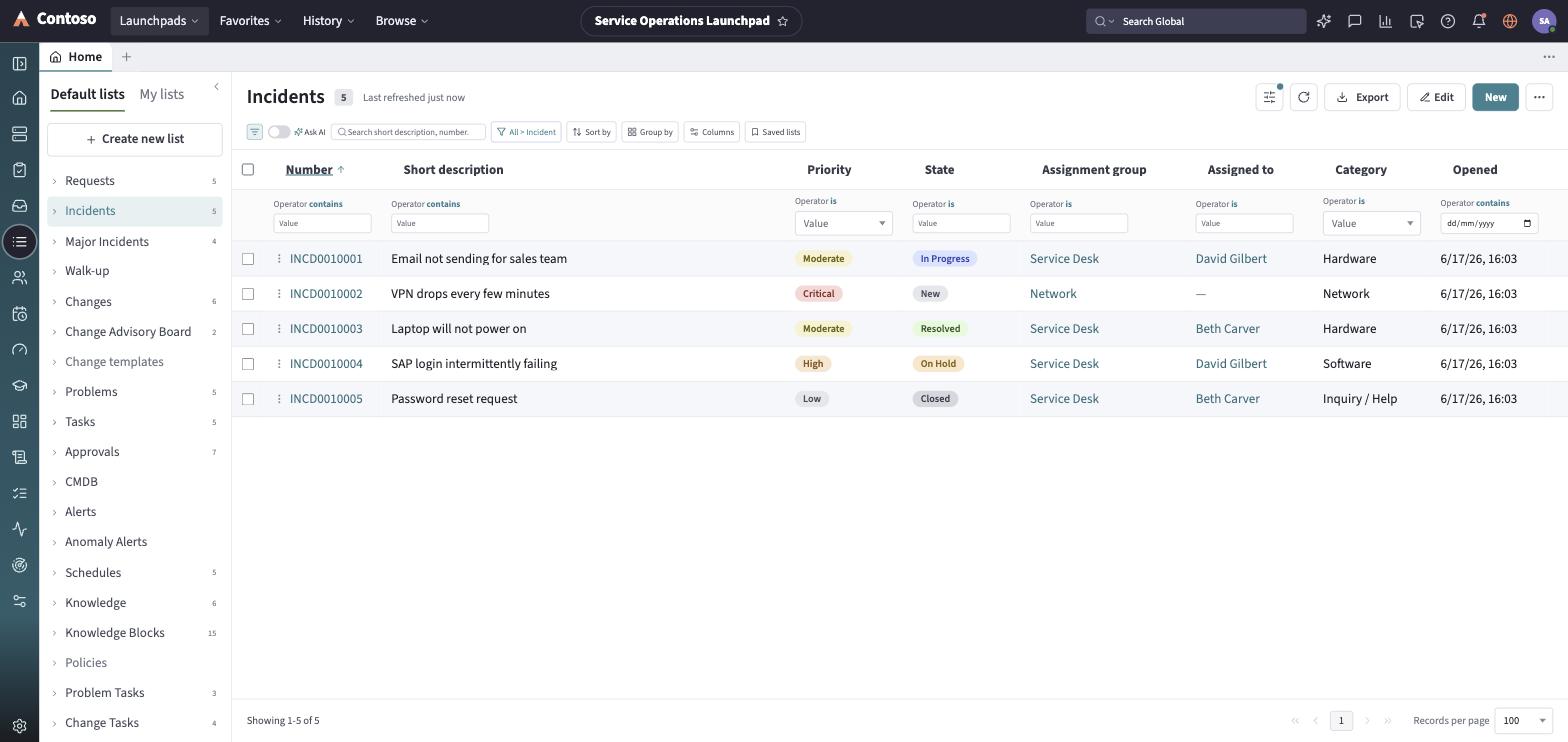Image resolution: width=1568 pixels, height=742 pixels.
Task: Click the short description search box
Action: point(408,132)
